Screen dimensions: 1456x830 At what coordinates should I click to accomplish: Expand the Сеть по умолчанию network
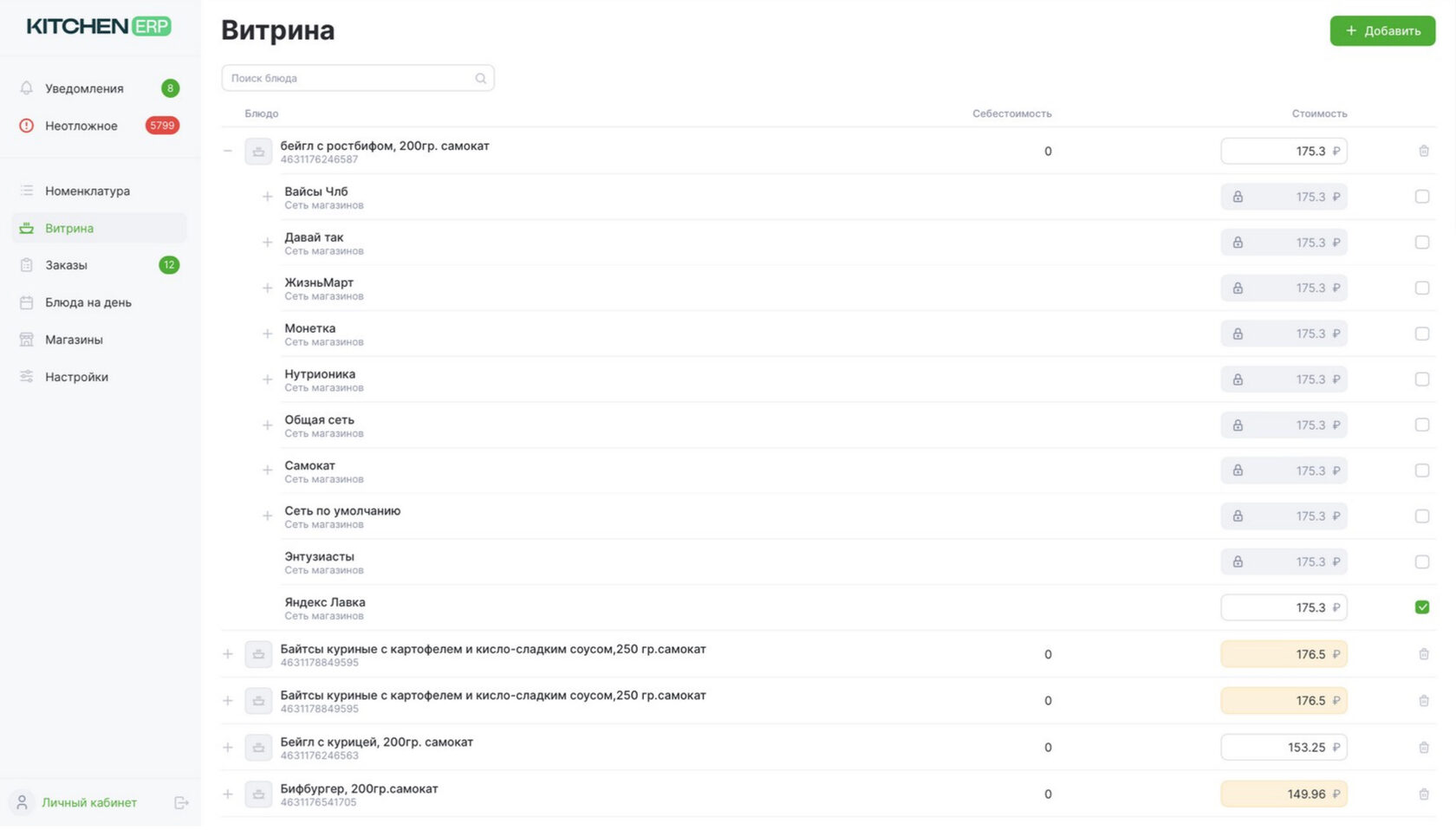[268, 516]
